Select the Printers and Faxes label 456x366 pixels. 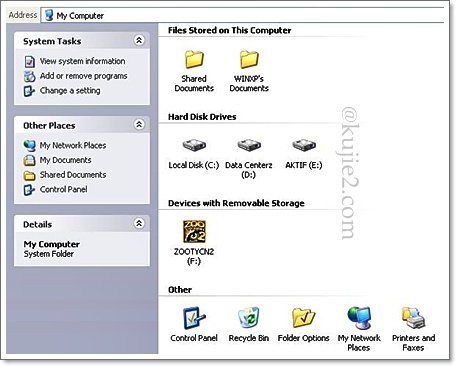(x=413, y=343)
